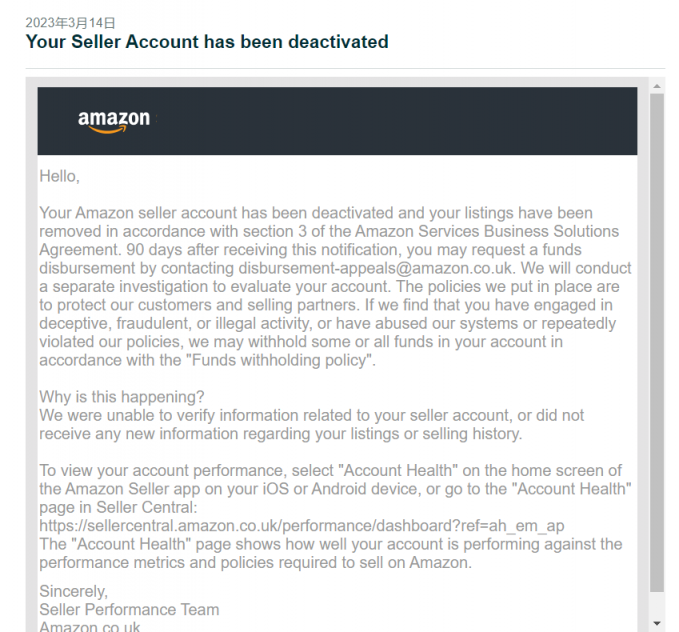Click the 'Amazon Services Business Solutions' text
This screenshot has width=679, height=632.
[487, 231]
